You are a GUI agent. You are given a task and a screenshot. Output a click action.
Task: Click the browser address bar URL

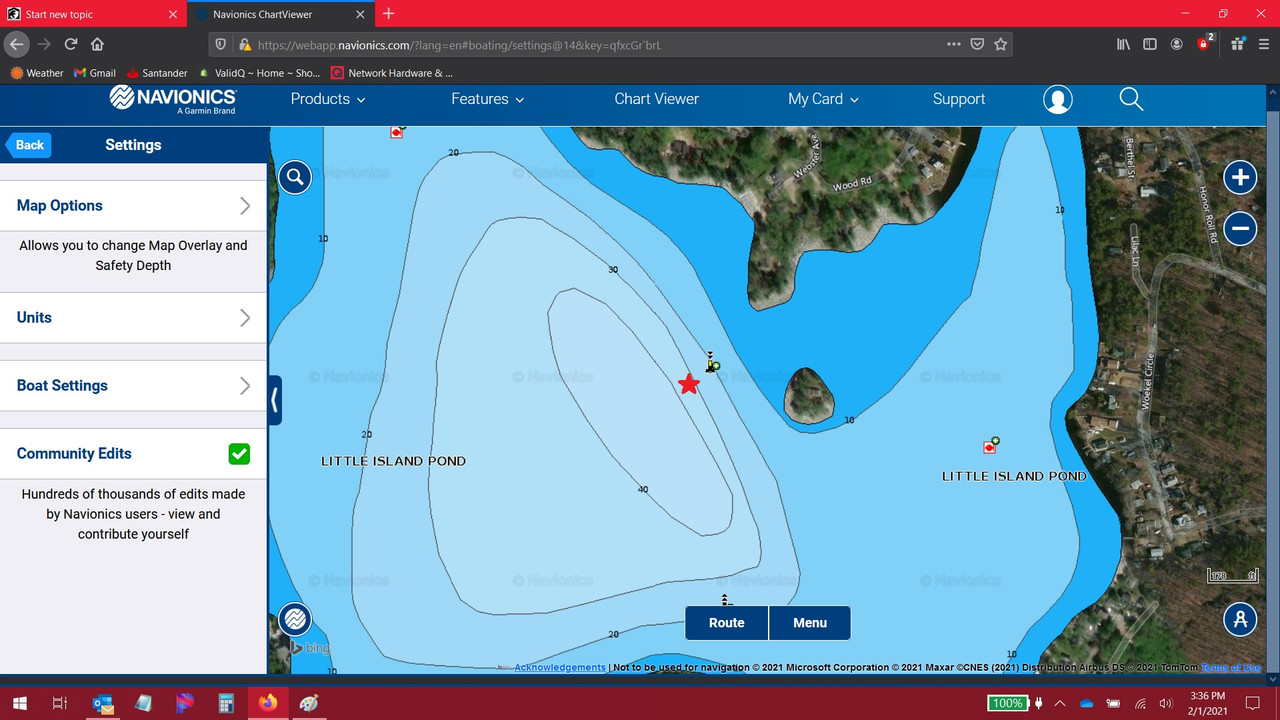click(x=460, y=45)
